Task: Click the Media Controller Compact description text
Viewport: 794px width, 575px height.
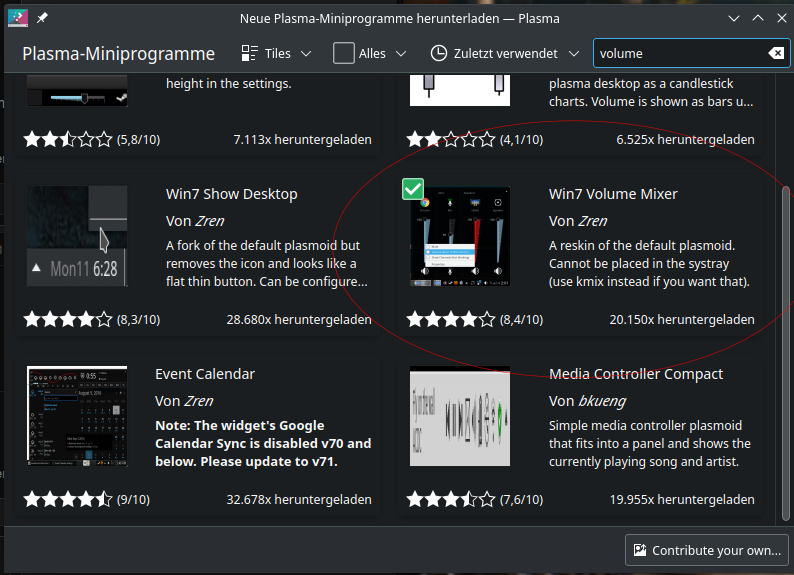Action: [650, 443]
